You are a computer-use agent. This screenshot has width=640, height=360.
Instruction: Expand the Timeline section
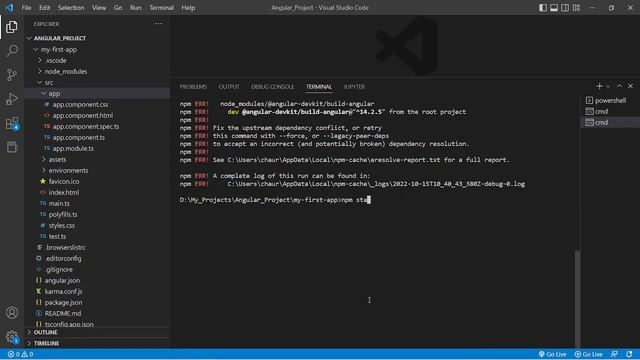pos(97,344)
